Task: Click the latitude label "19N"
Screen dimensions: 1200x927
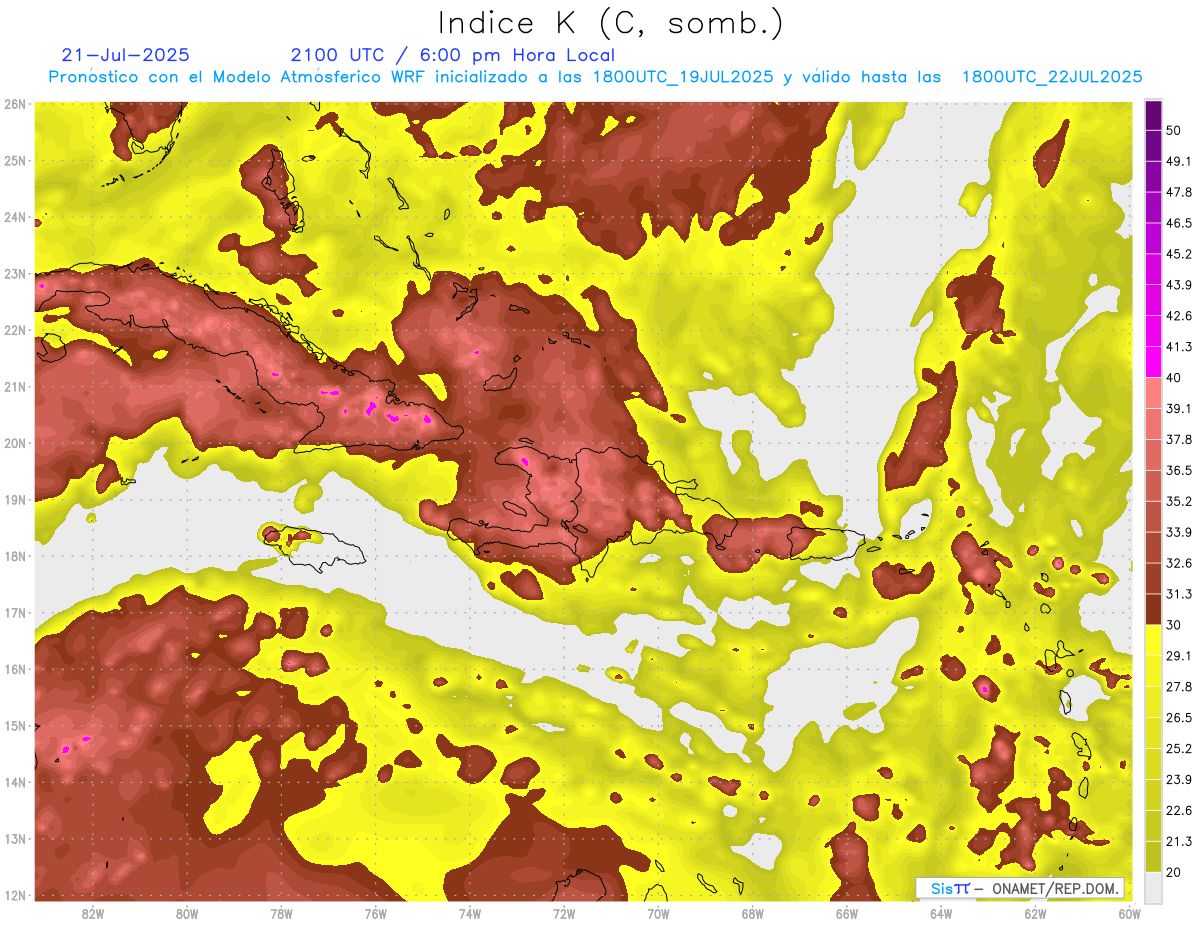Action: pos(14,500)
